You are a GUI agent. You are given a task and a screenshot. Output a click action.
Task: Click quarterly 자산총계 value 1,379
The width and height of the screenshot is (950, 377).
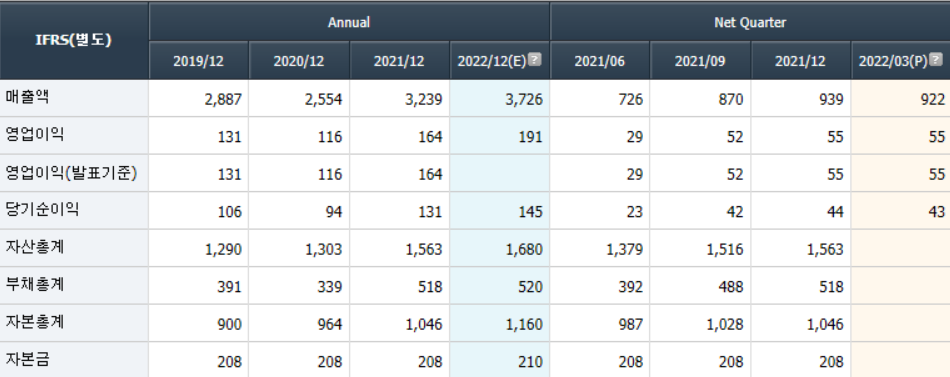point(625,250)
